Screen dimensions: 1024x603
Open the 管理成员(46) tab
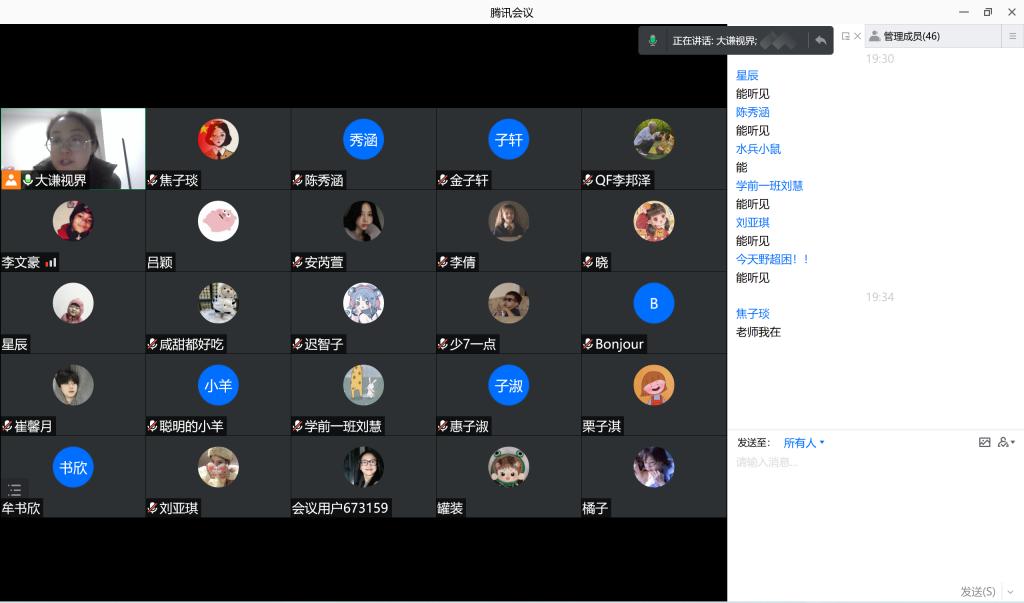click(904, 36)
